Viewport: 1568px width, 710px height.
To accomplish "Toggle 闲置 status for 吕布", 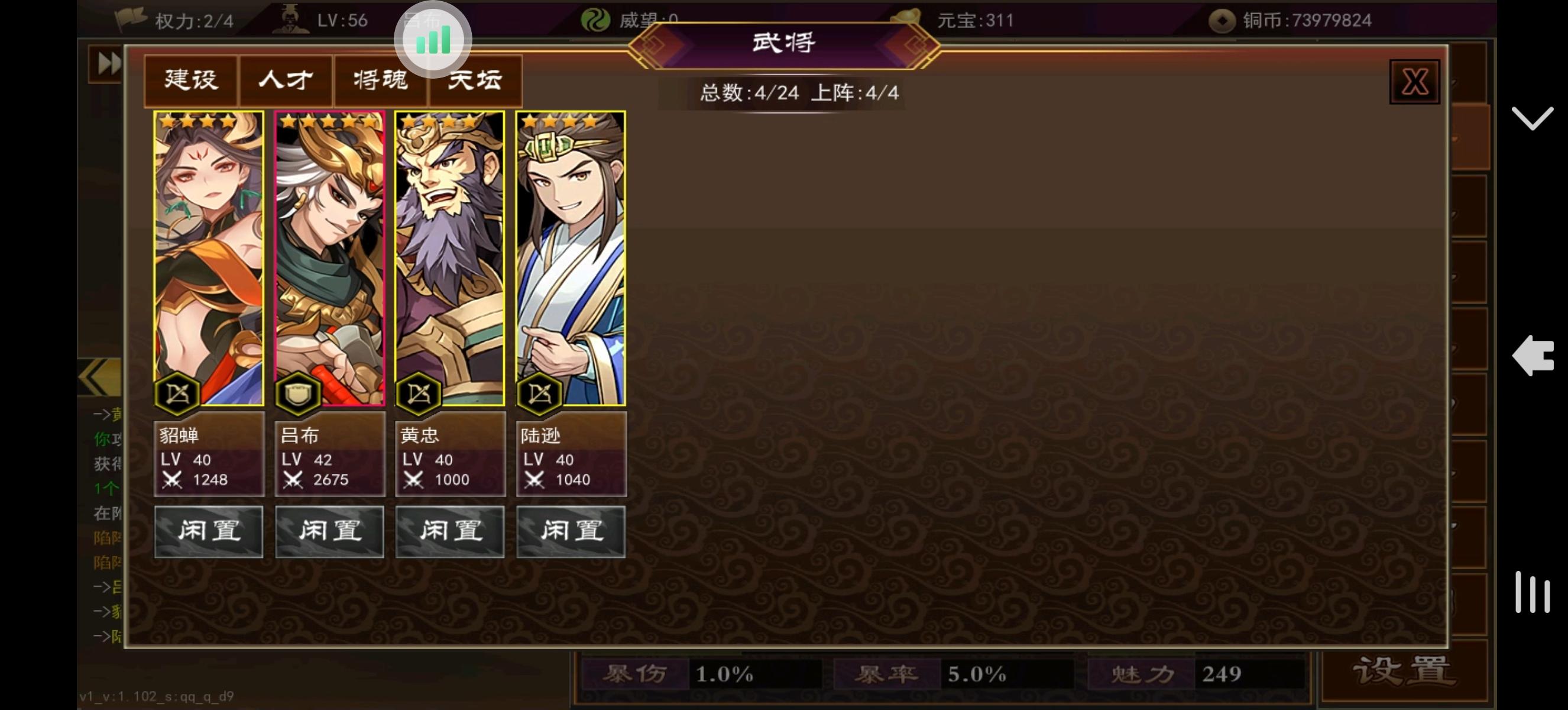I will (x=329, y=531).
